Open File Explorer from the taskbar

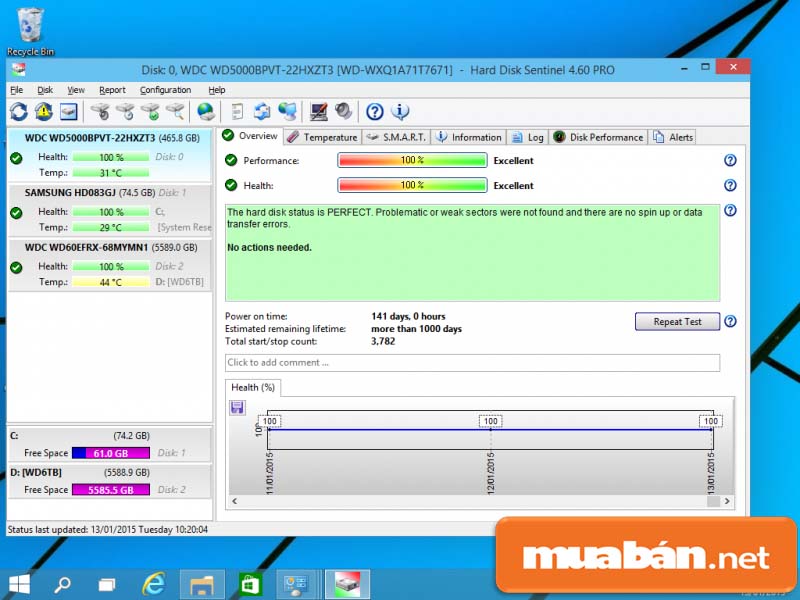(x=202, y=584)
